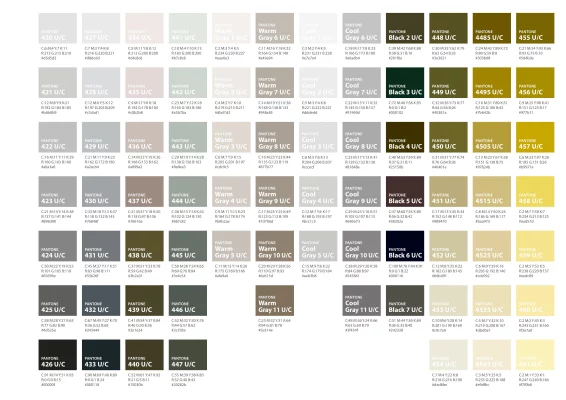Choose the Pantone 4505 U/C swatch
566x400 pixels.
[x=492, y=137]
